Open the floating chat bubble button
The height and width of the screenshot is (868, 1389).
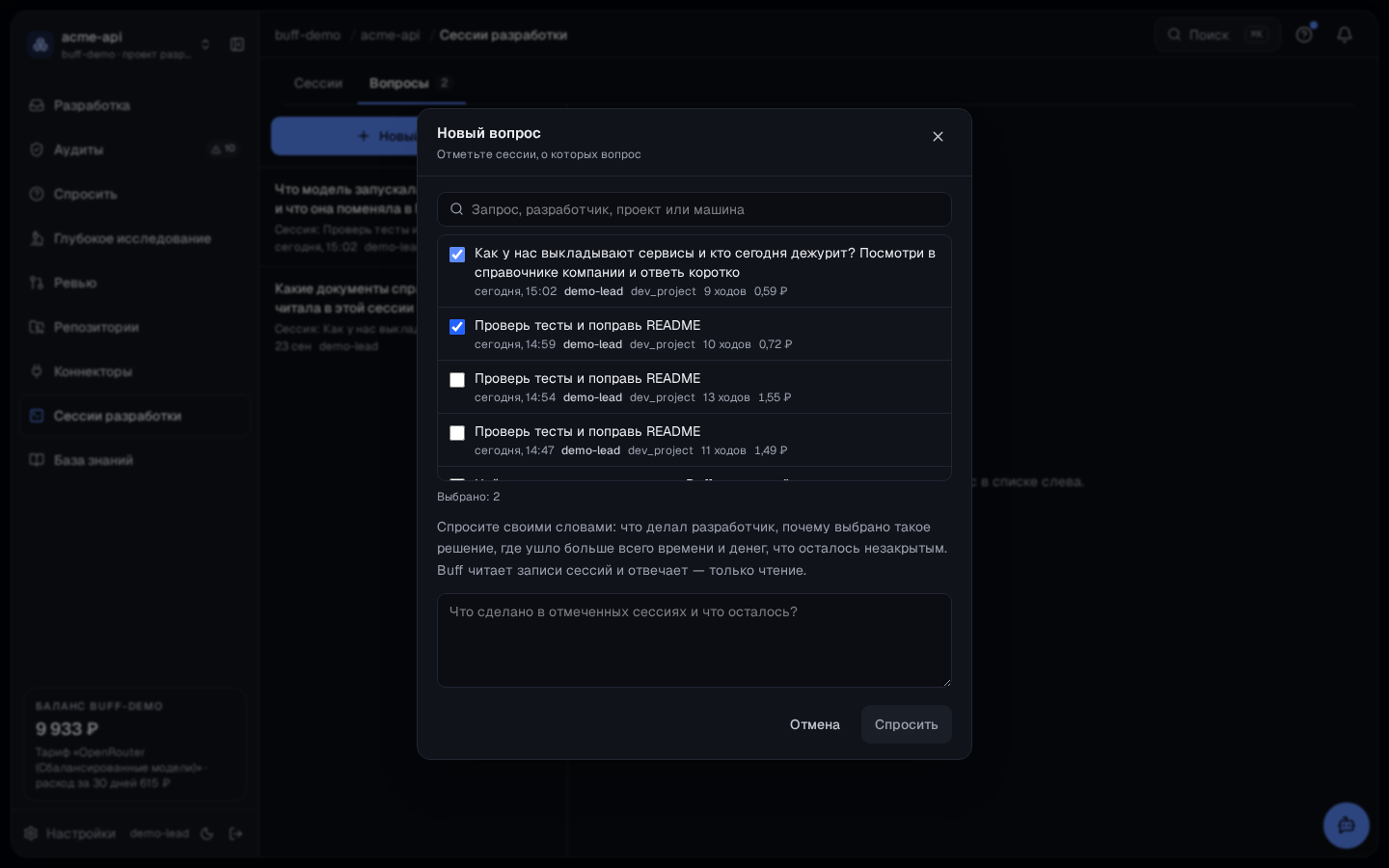tap(1347, 826)
